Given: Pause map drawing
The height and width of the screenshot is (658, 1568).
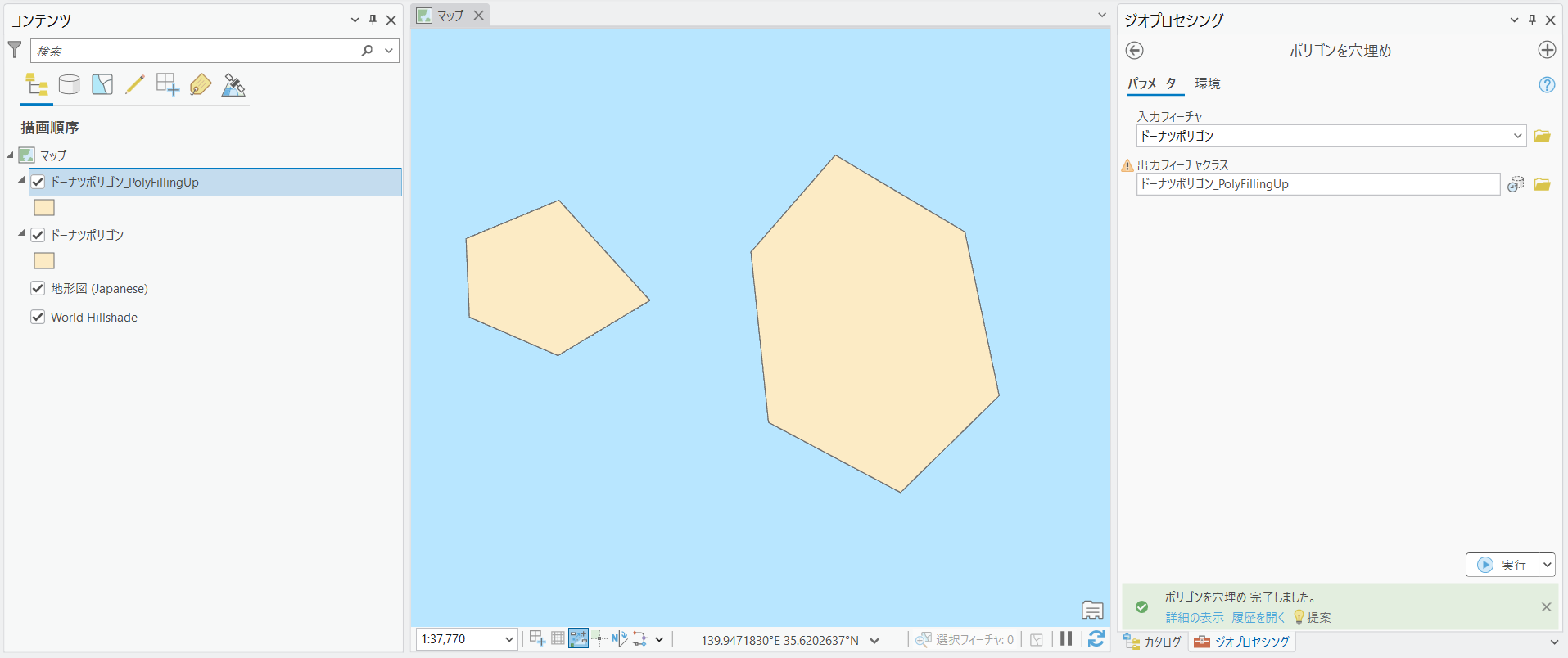Looking at the screenshot, I should click(x=1066, y=639).
